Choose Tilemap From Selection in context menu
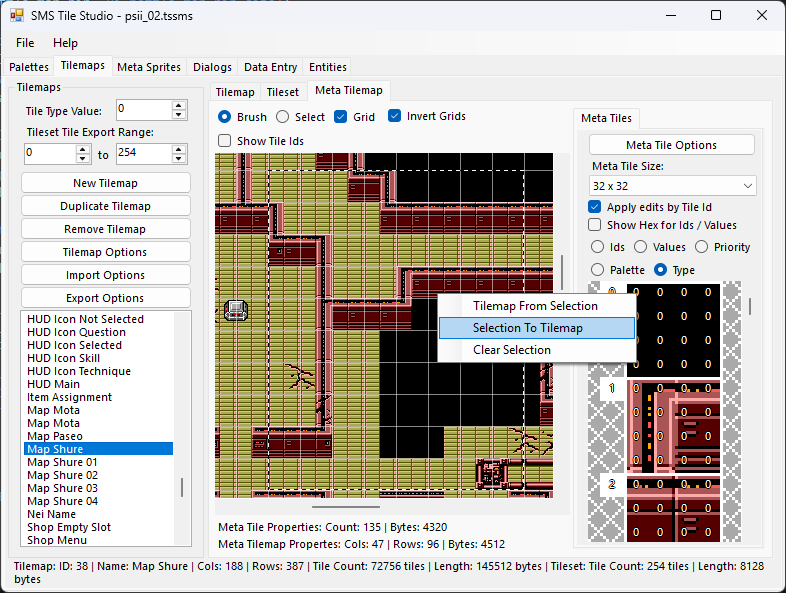 536,306
